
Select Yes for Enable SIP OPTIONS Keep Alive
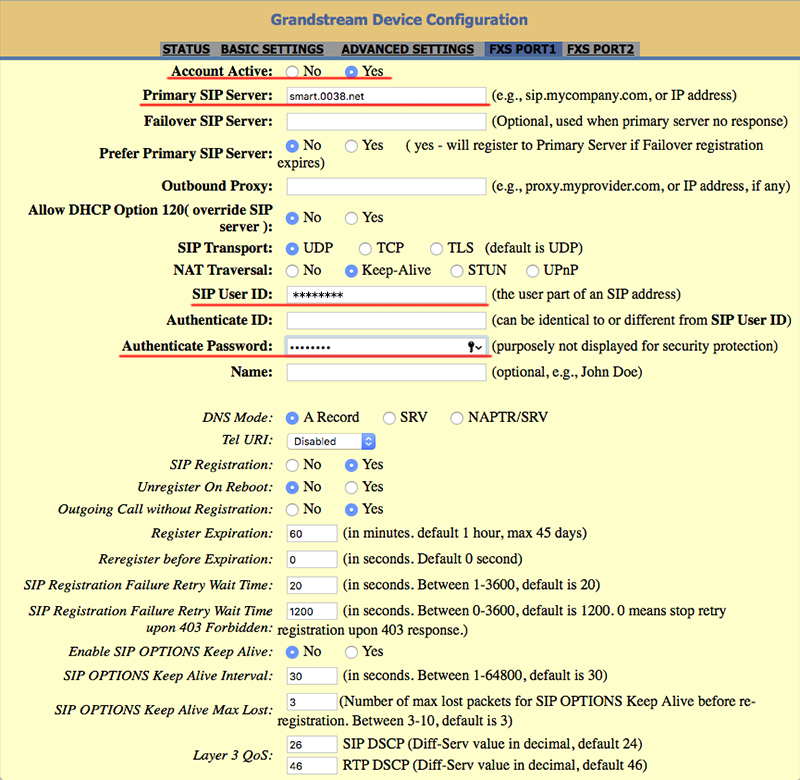(351, 652)
